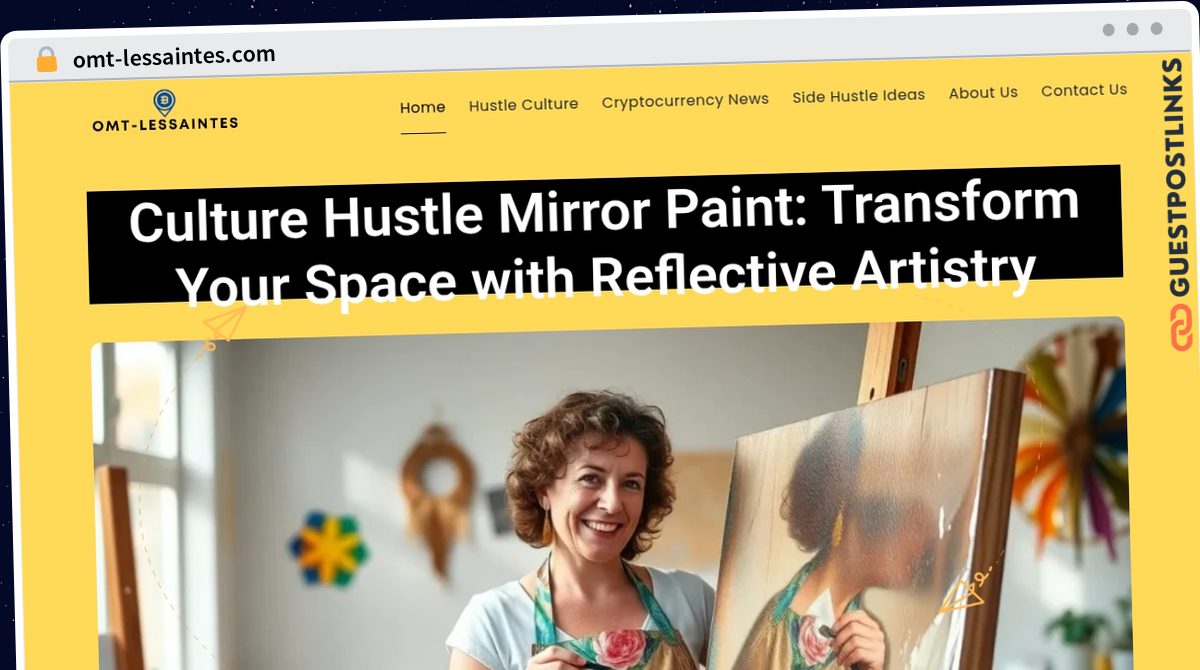The image size is (1200, 670).
Task: Open Side Hustle Ideas page
Action: 858,96
